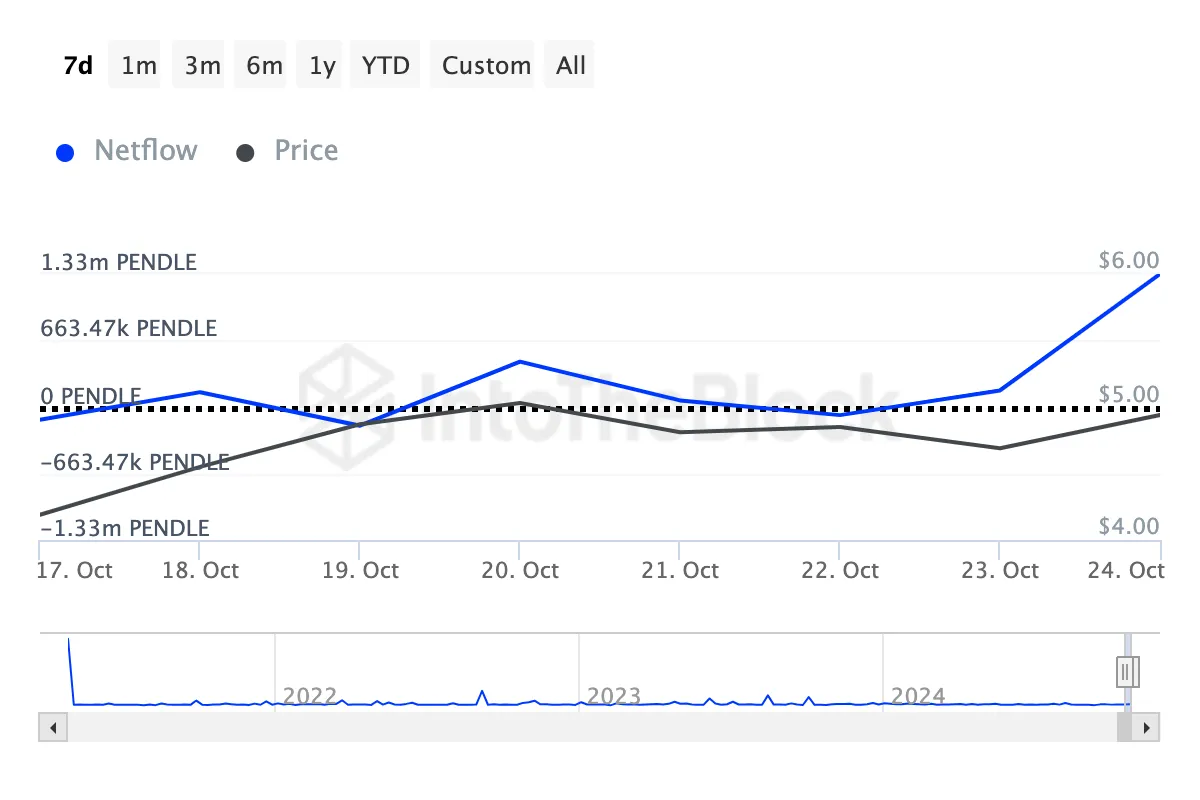Select the YTD time range

point(384,64)
